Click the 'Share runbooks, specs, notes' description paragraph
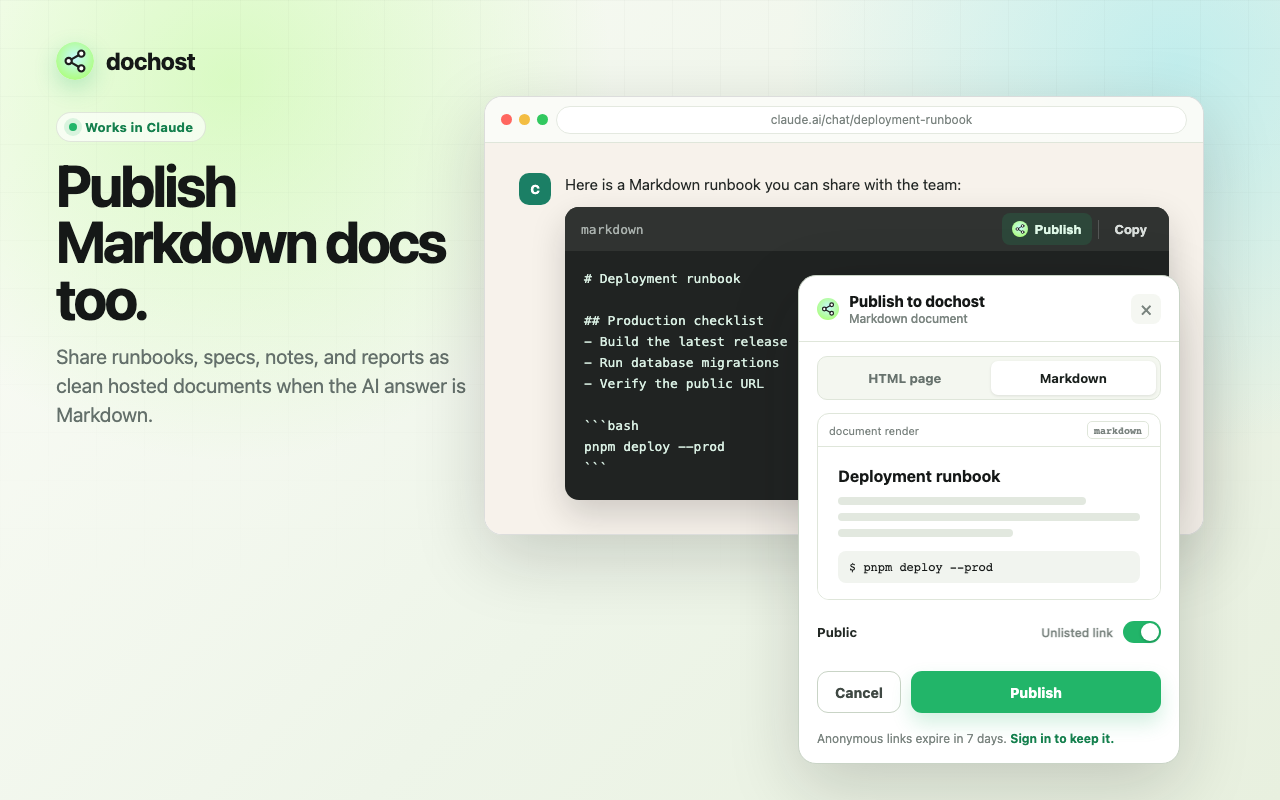Screen dimensions: 1280x800 261,386
